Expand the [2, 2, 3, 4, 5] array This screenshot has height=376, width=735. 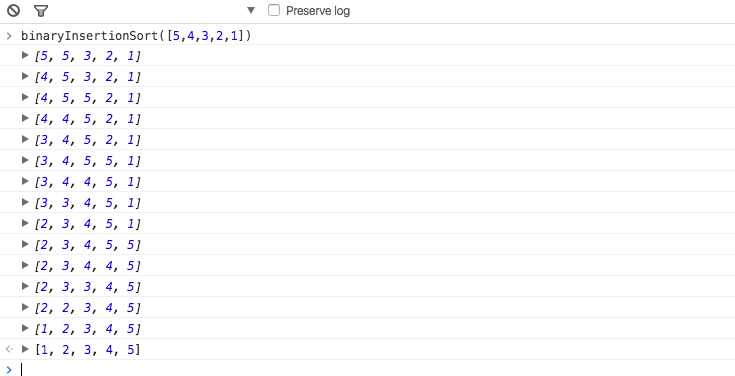point(25,307)
